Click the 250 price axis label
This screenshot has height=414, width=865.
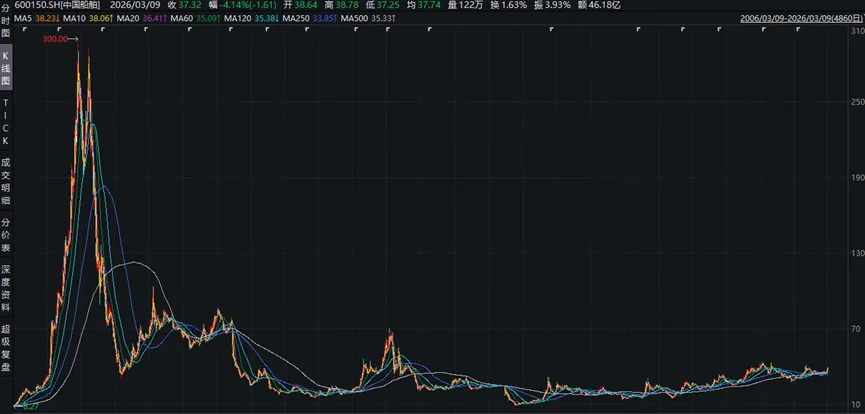click(853, 102)
